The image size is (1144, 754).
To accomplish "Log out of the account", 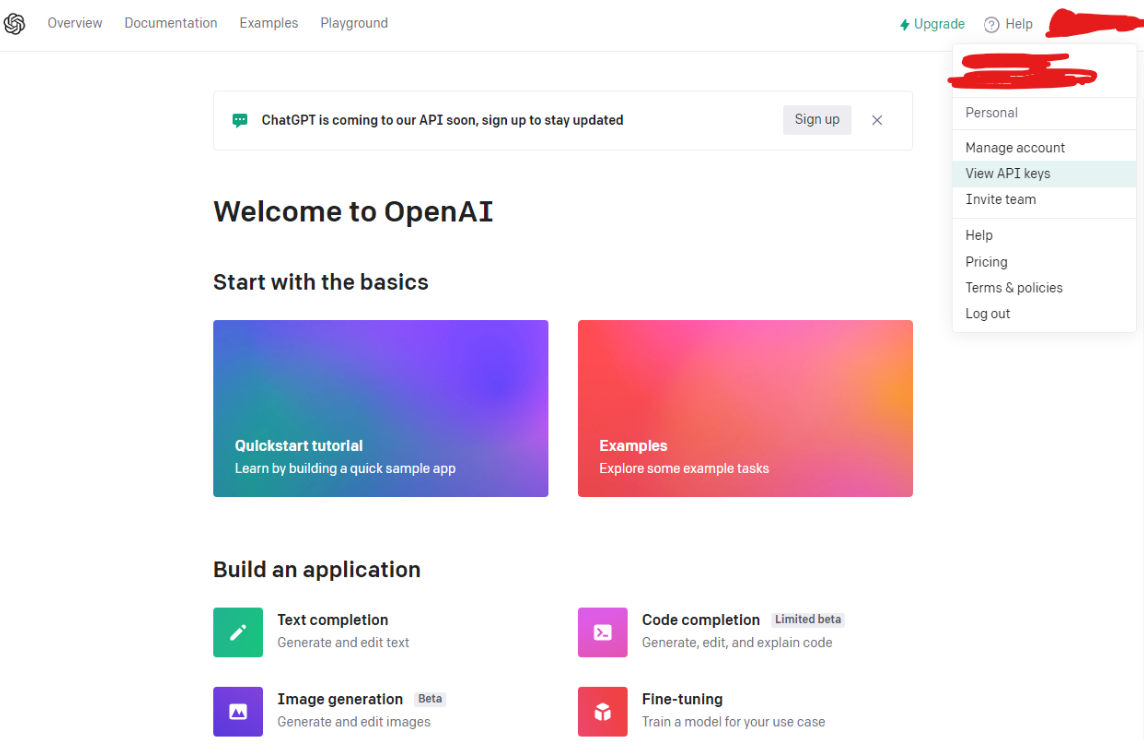I will pos(1044,314).
